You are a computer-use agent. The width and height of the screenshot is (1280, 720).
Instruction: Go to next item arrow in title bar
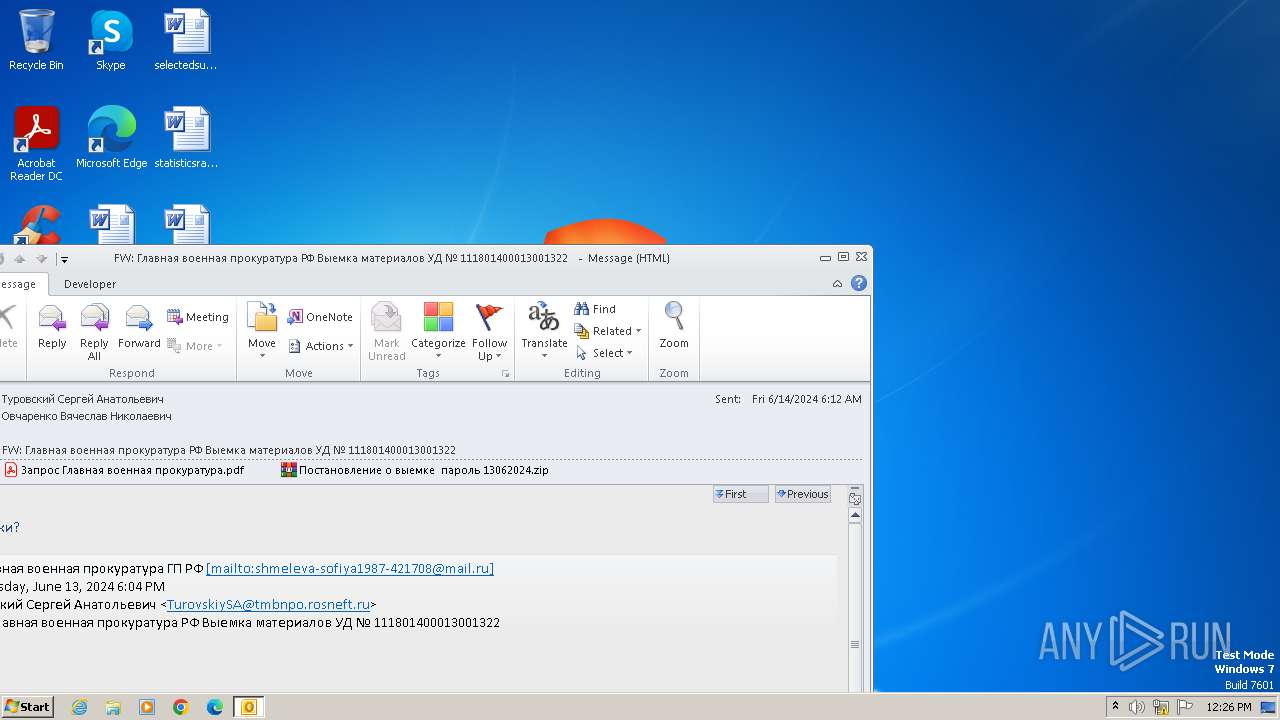click(x=41, y=258)
